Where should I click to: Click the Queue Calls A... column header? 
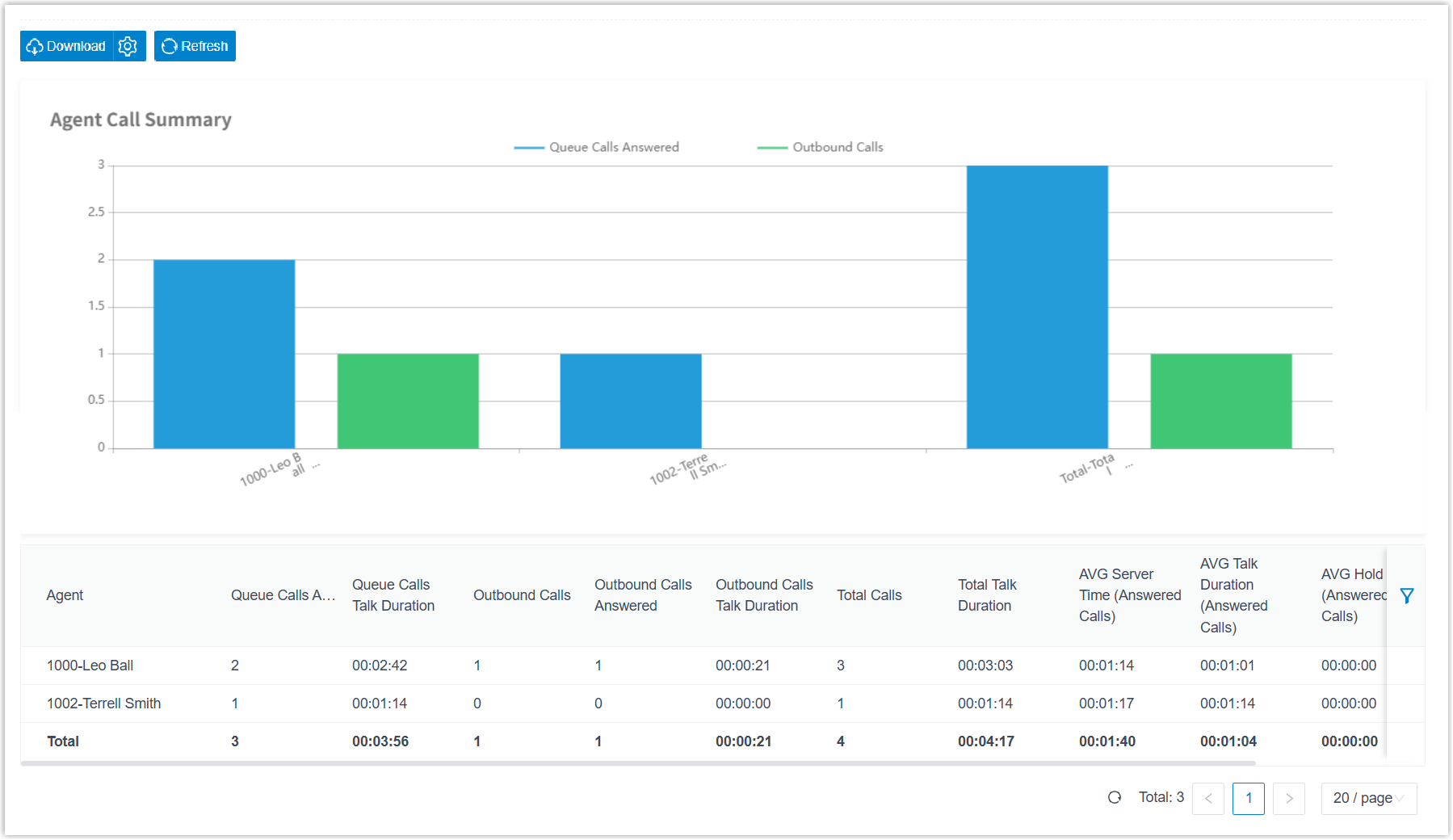tap(283, 595)
